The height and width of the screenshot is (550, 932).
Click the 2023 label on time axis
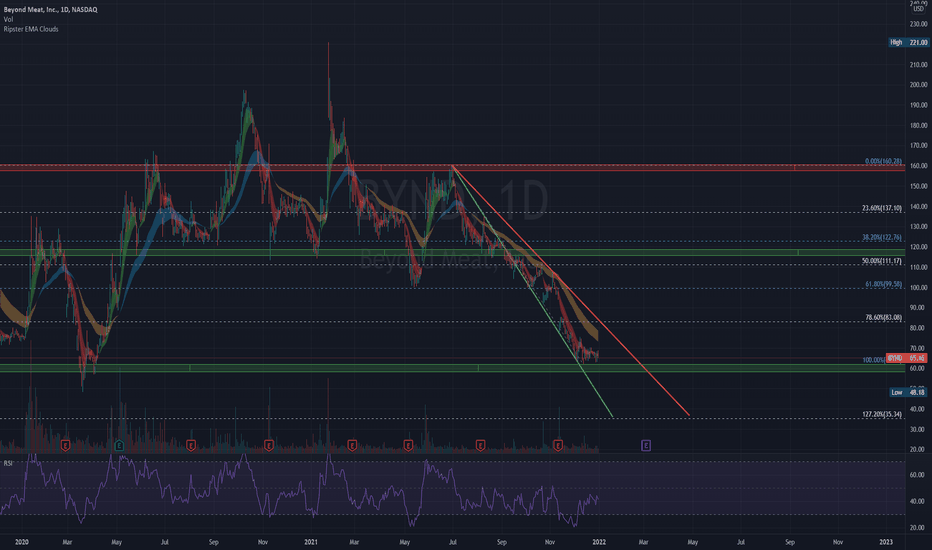point(886,542)
